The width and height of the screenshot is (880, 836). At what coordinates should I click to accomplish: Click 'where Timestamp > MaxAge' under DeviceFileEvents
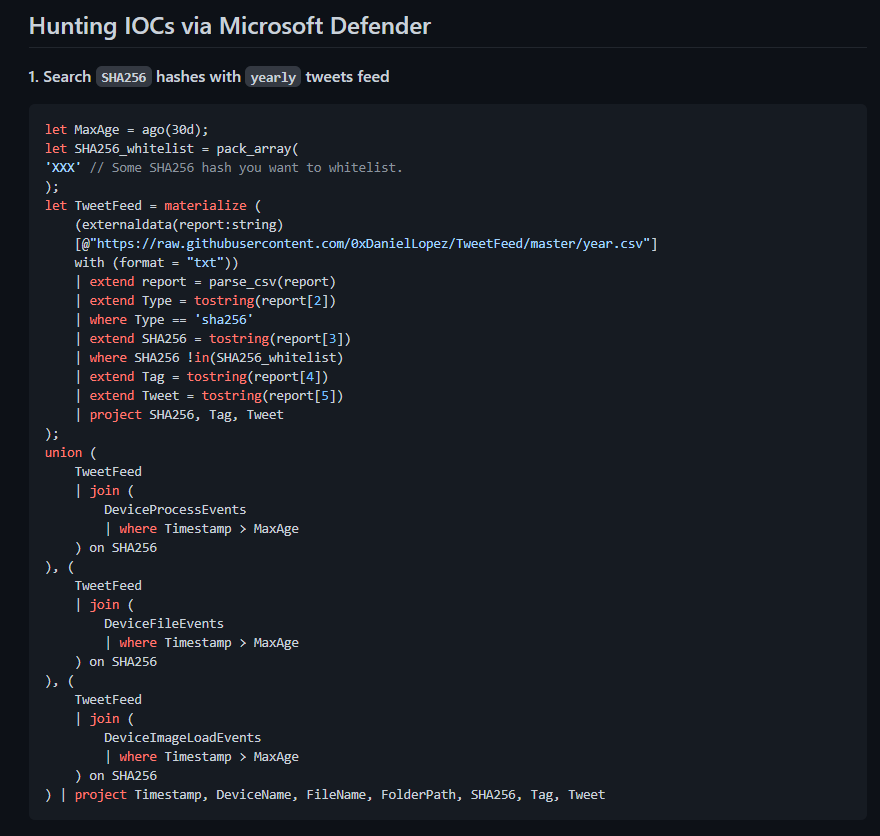[209, 642]
